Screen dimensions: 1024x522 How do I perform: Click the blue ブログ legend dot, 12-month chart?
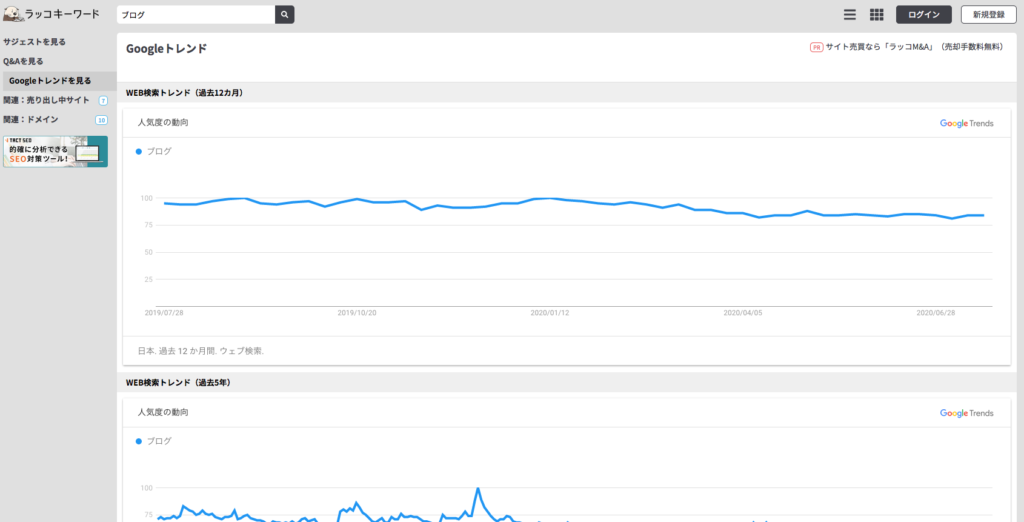pos(139,151)
